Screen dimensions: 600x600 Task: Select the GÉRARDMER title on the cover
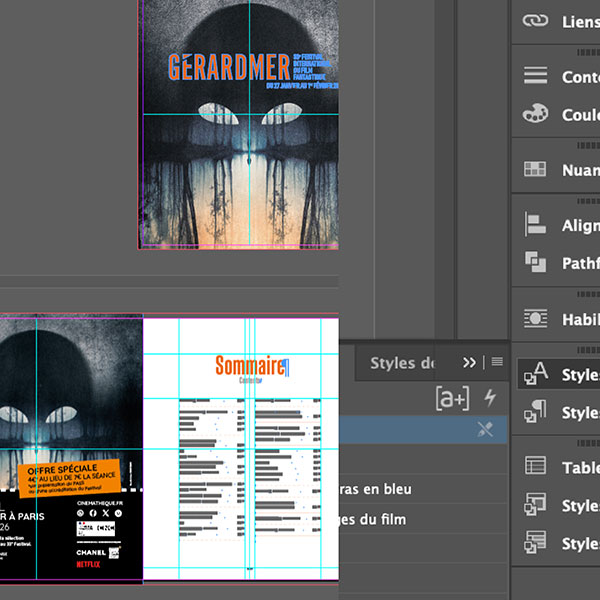[x=229, y=67]
